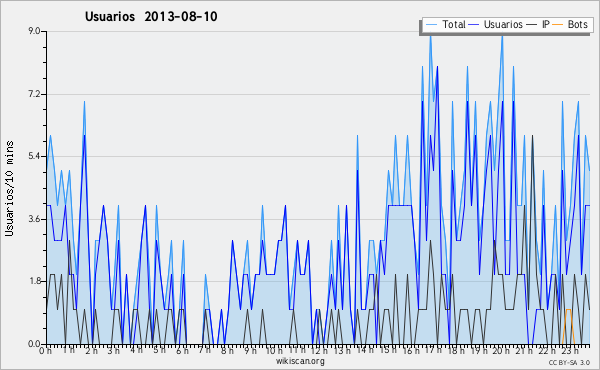
Task: Click the IP legend entry
Action: (x=538, y=24)
